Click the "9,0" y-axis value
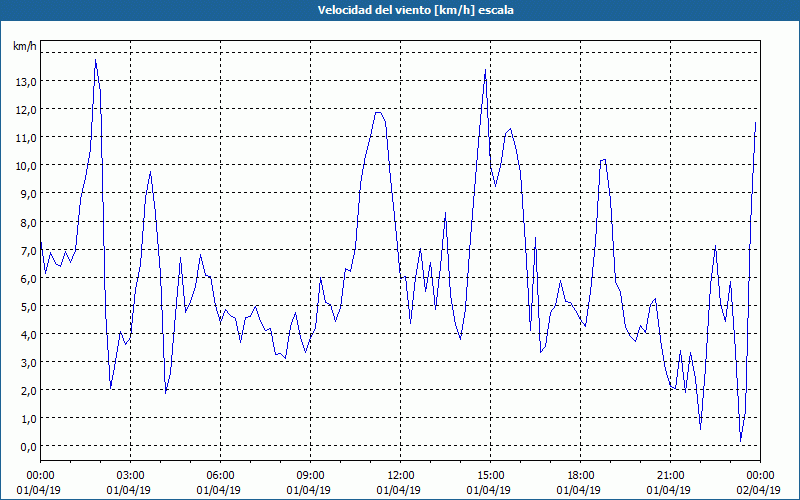This screenshot has width=800, height=500. 27,193
